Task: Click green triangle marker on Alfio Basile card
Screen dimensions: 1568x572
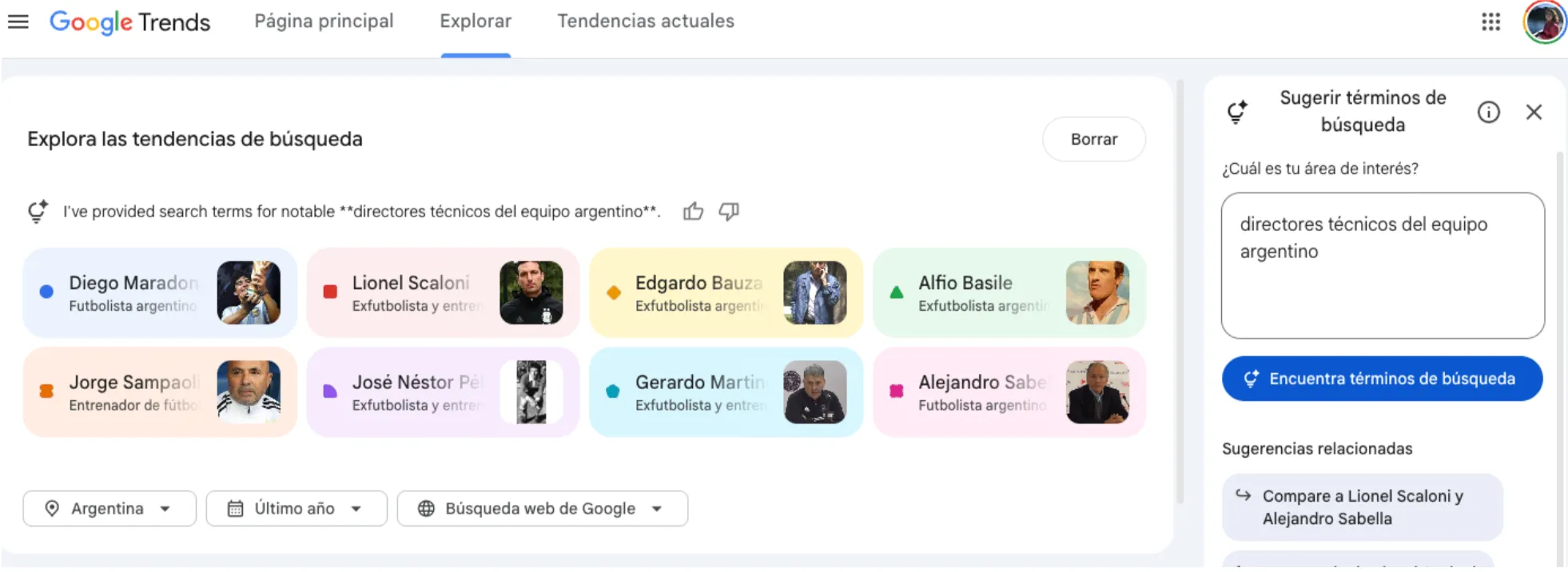Action: click(896, 292)
